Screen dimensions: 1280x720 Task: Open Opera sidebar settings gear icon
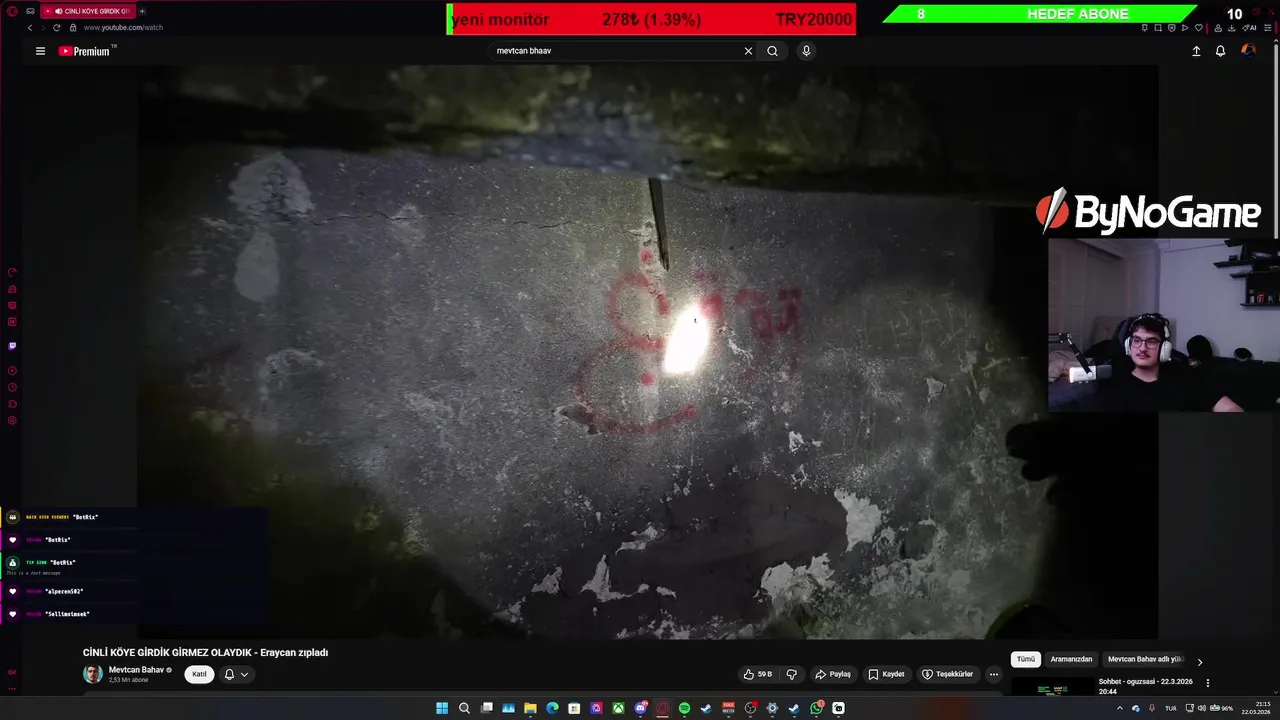click(12, 420)
